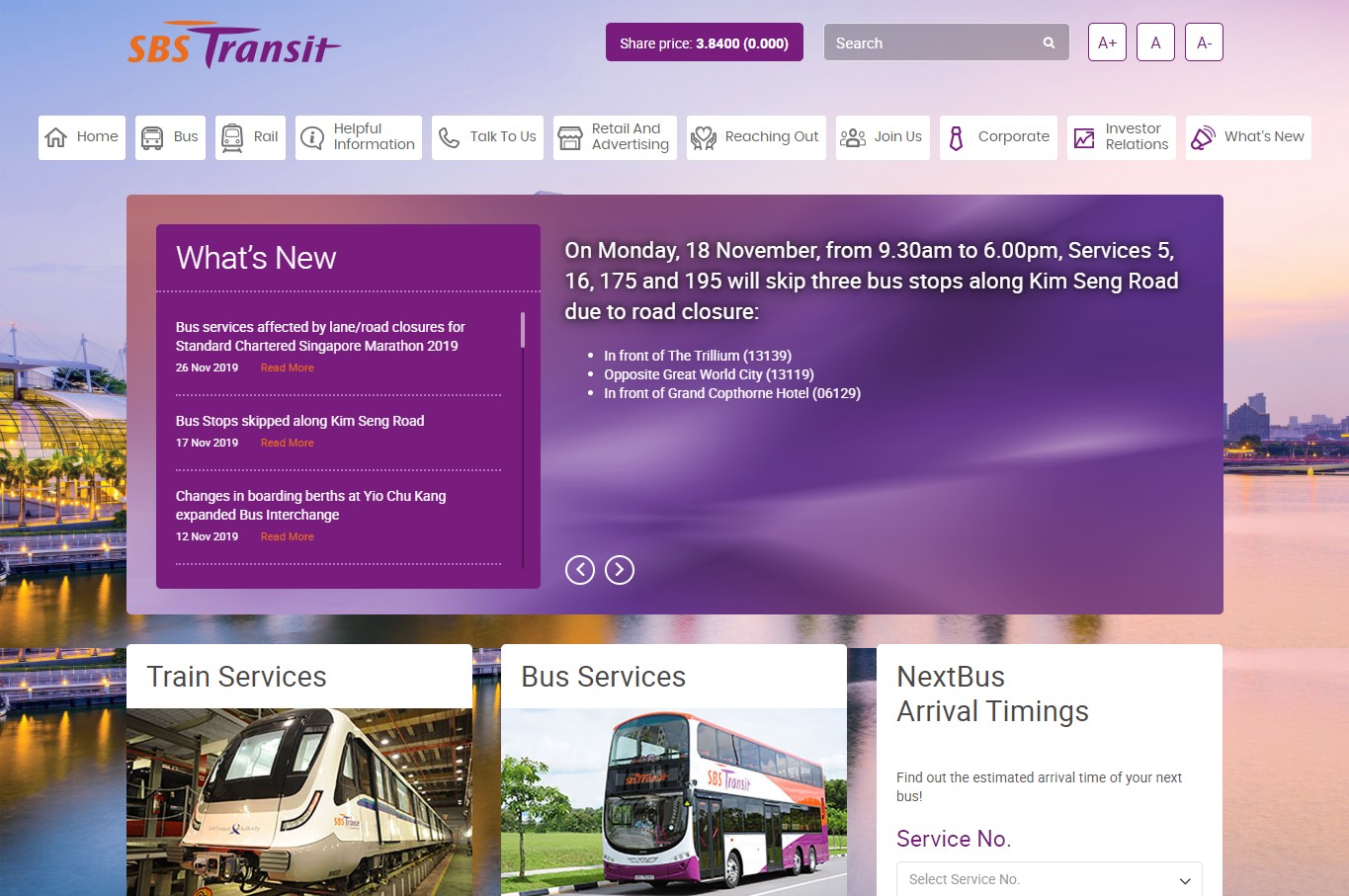Open Bus Stops skipped Kim Seng headline
The height and width of the screenshot is (896, 1349).
pos(300,421)
